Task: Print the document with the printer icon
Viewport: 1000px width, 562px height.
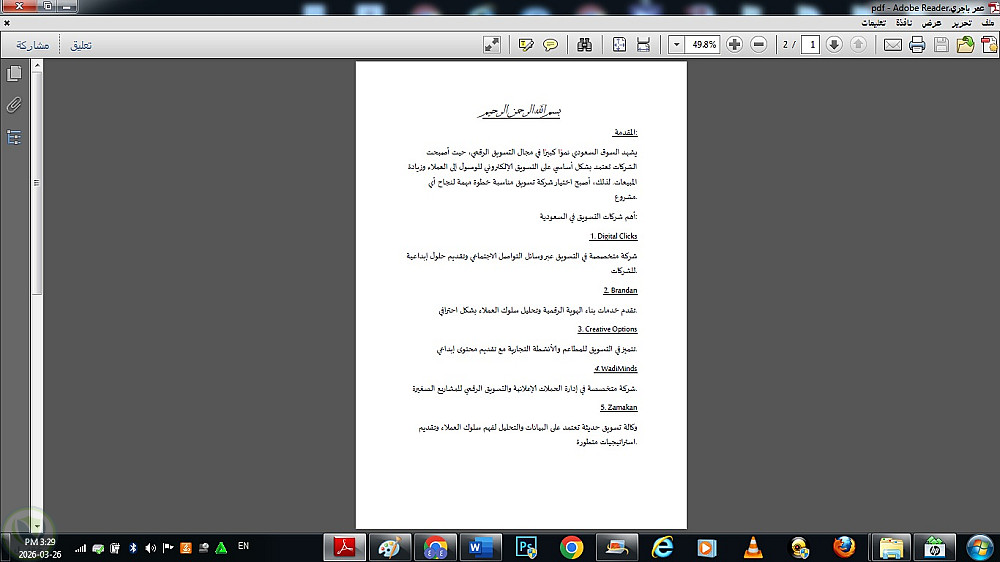Action: point(917,45)
